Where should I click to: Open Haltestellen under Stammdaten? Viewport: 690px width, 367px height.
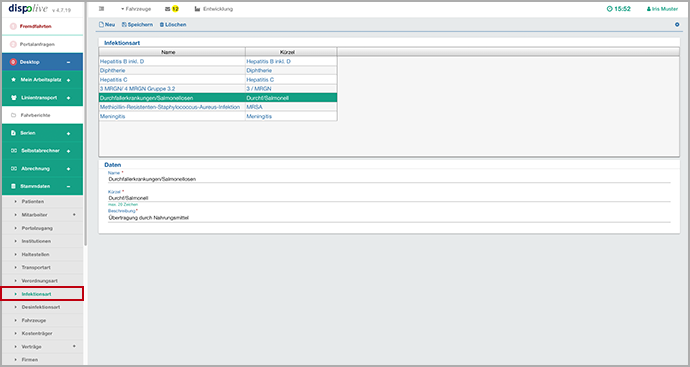click(42, 254)
